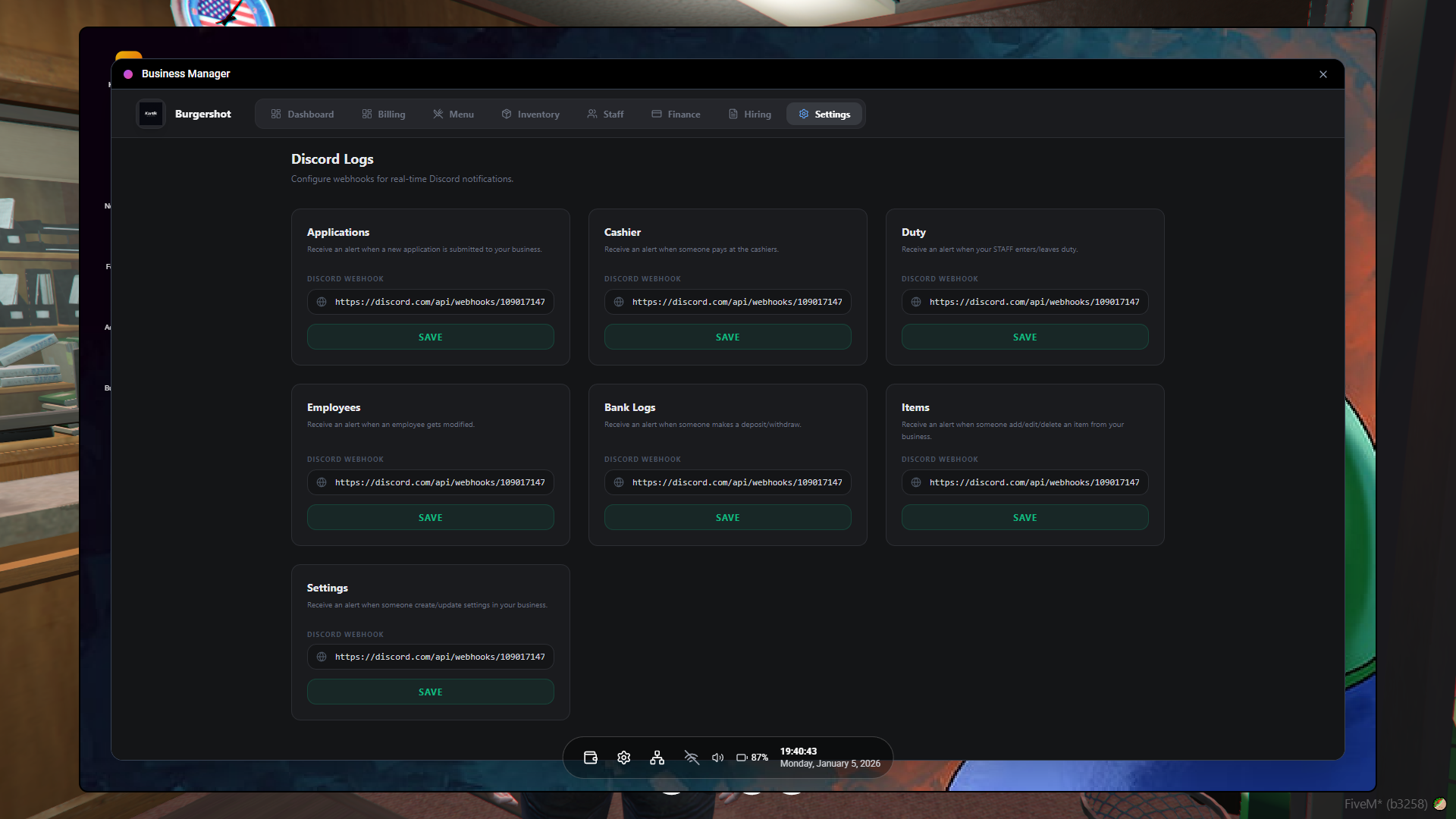Click the muted wifi icon in the bottom bar
The height and width of the screenshot is (819, 1456).
[691, 757]
